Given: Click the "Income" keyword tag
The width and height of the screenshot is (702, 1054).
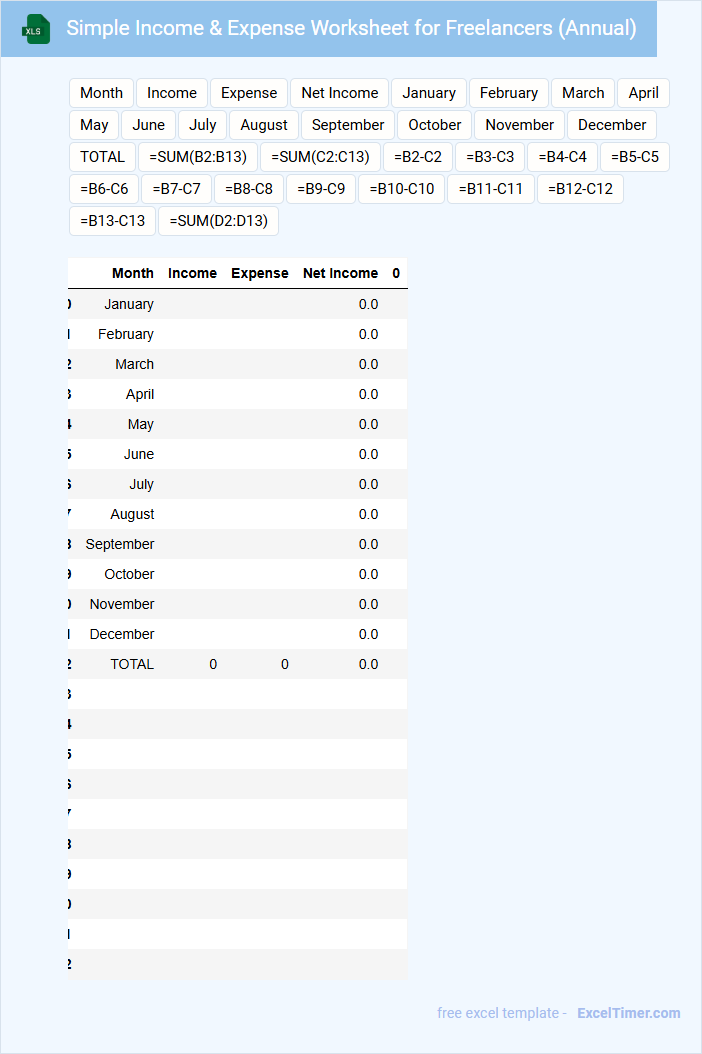Looking at the screenshot, I should 172,93.
